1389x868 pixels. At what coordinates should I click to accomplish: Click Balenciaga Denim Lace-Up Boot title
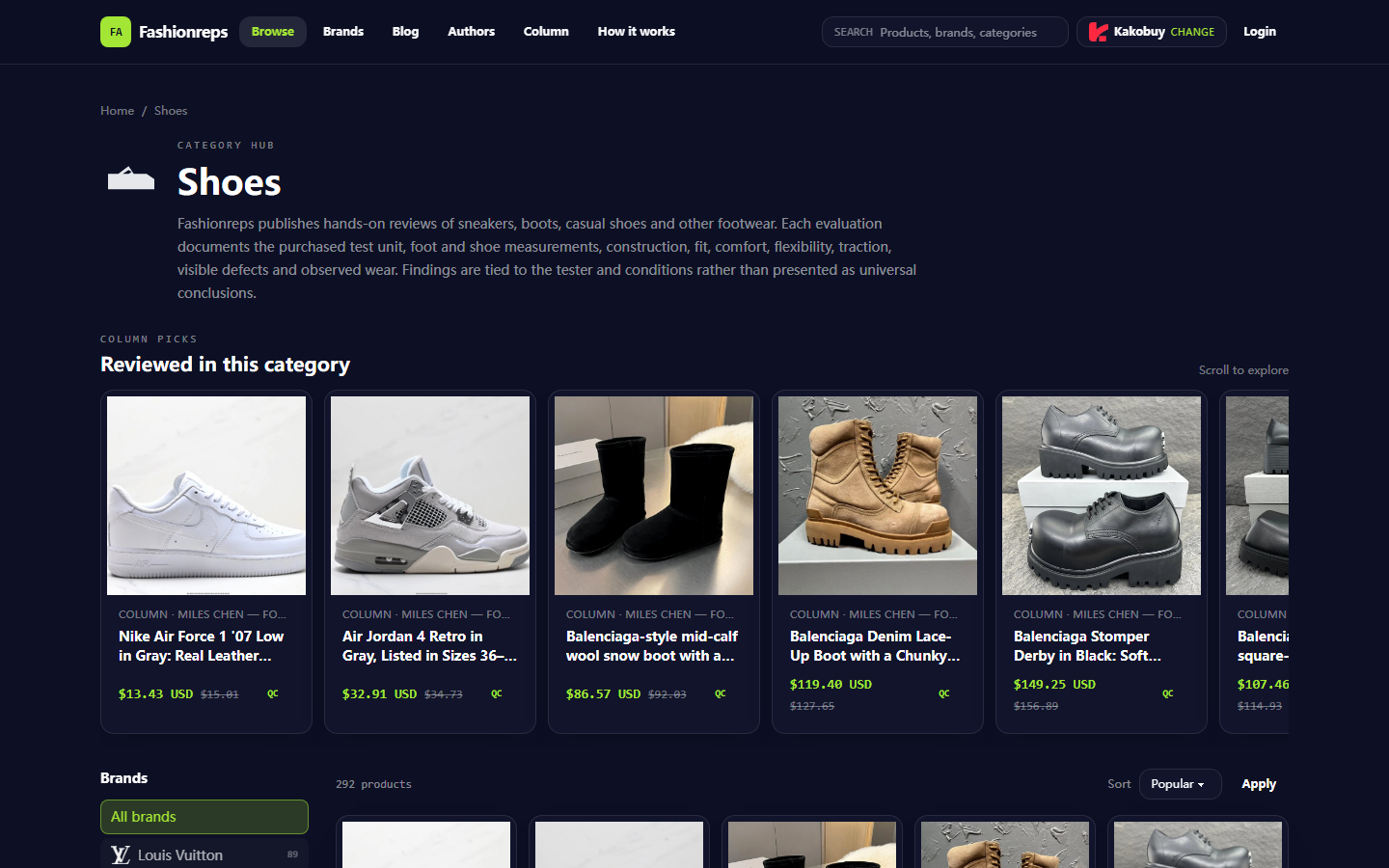pyautogui.click(x=875, y=646)
